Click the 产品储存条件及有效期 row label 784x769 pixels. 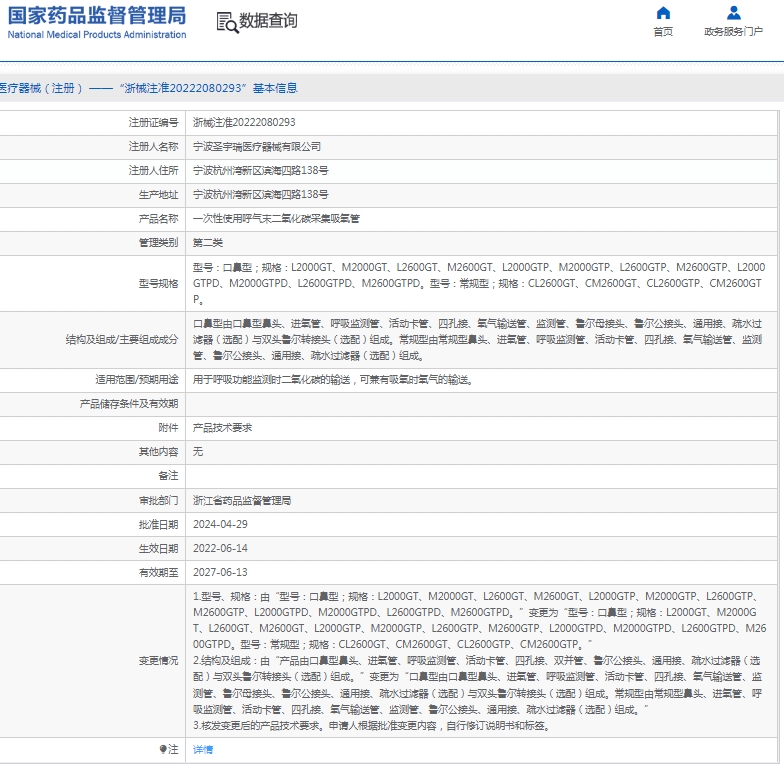129,404
